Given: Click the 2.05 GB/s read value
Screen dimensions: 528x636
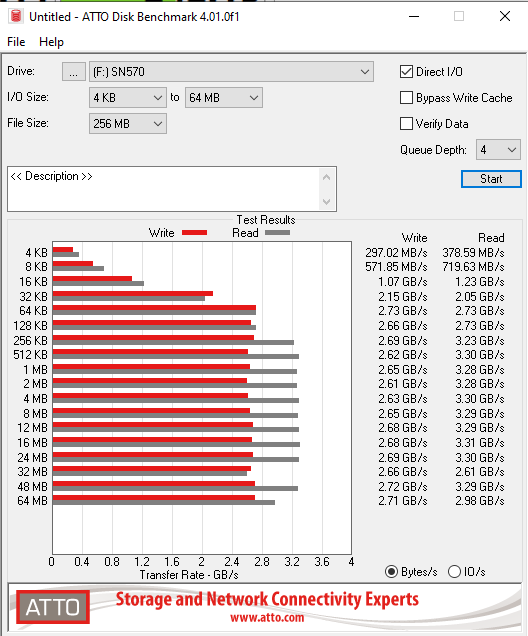Looking at the screenshot, I should coord(480,297).
